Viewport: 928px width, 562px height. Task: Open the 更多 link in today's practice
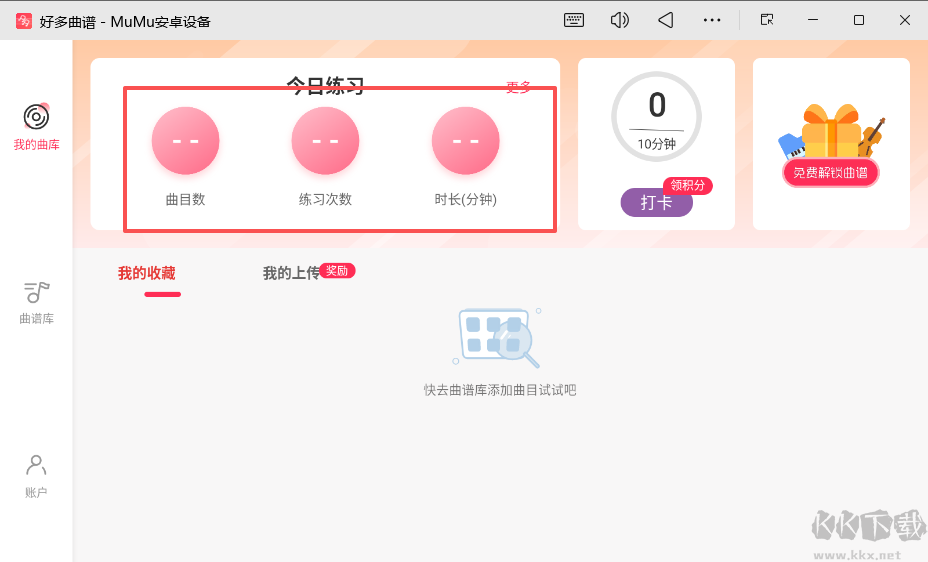[518, 88]
